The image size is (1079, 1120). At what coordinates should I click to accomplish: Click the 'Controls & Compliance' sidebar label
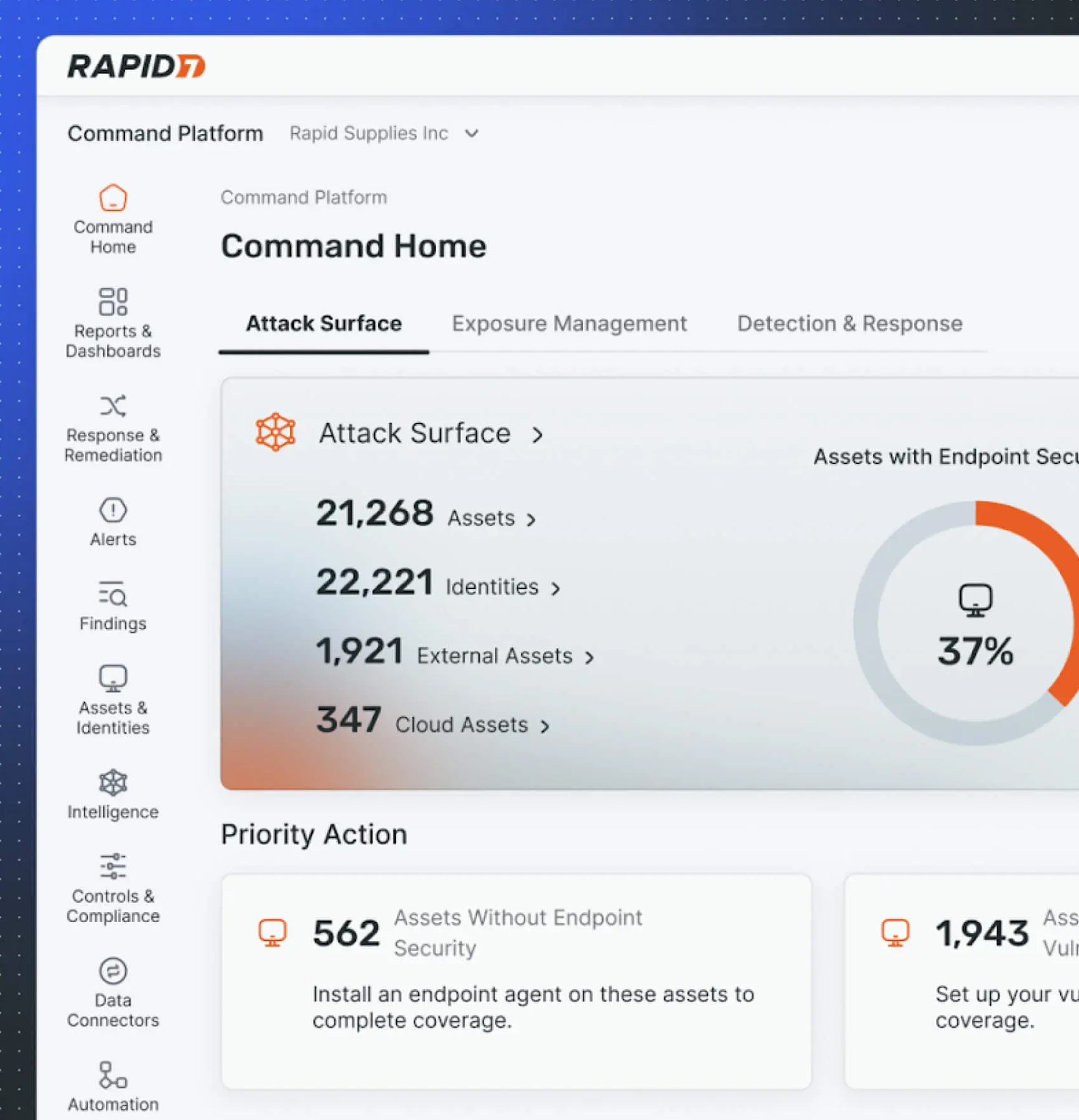113,906
